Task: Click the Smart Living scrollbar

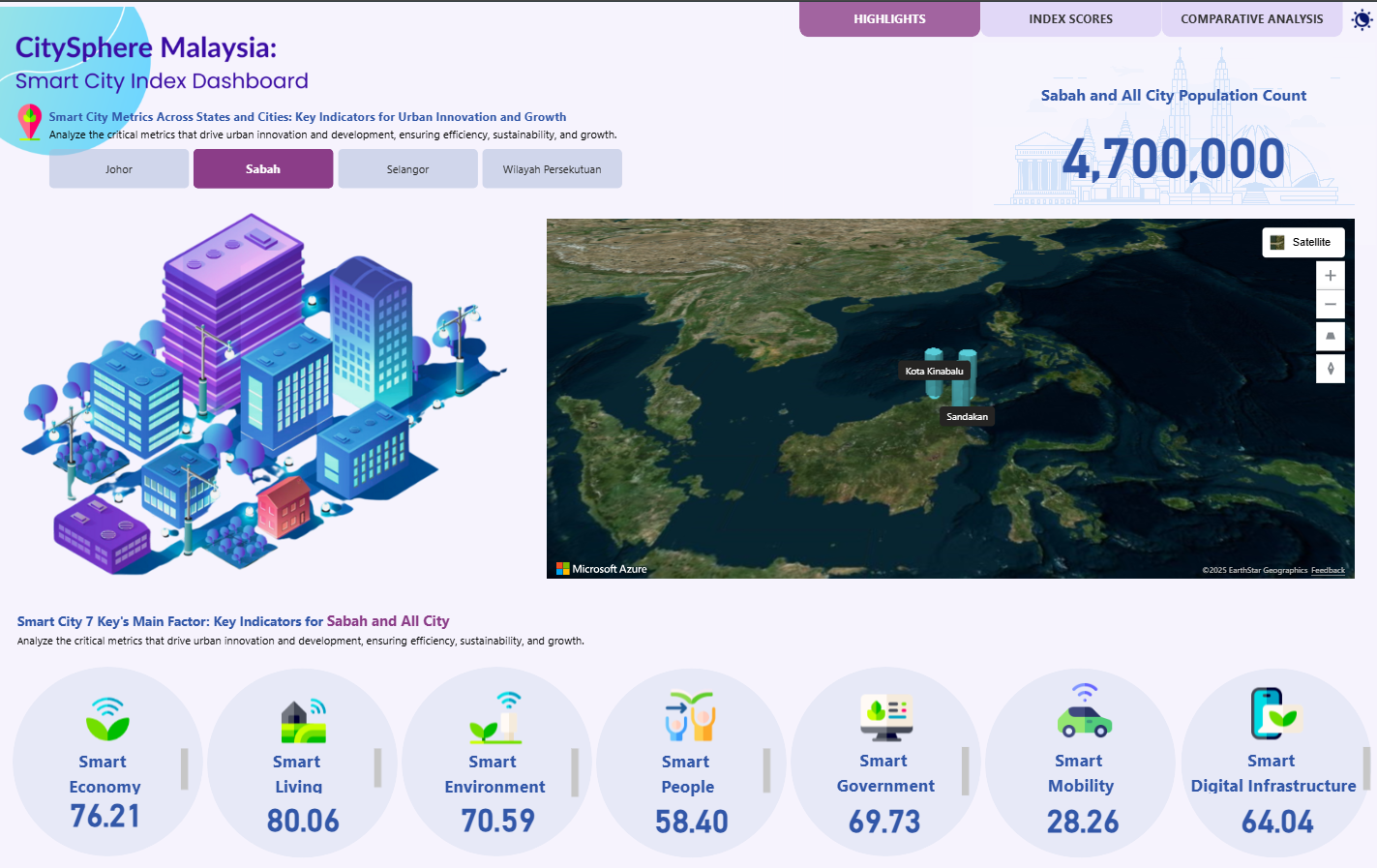Action: [377, 768]
